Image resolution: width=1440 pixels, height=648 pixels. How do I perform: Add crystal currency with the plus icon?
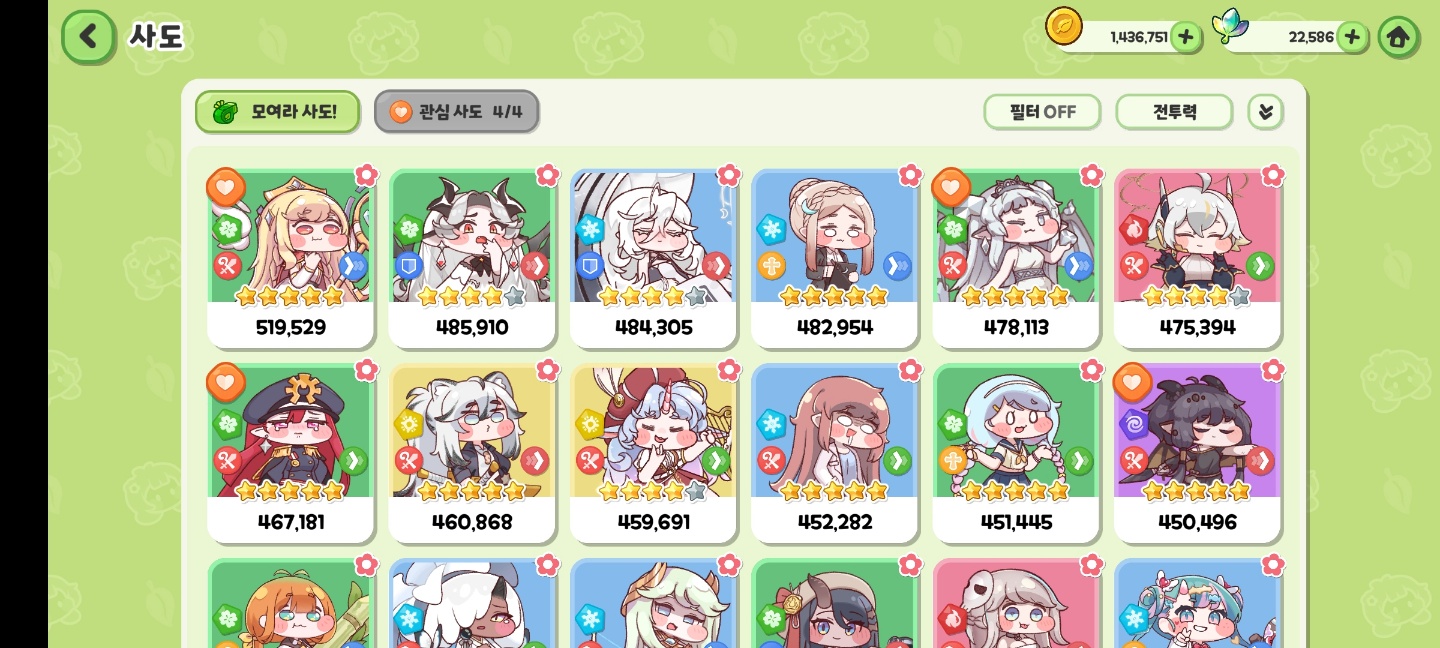(x=1352, y=37)
